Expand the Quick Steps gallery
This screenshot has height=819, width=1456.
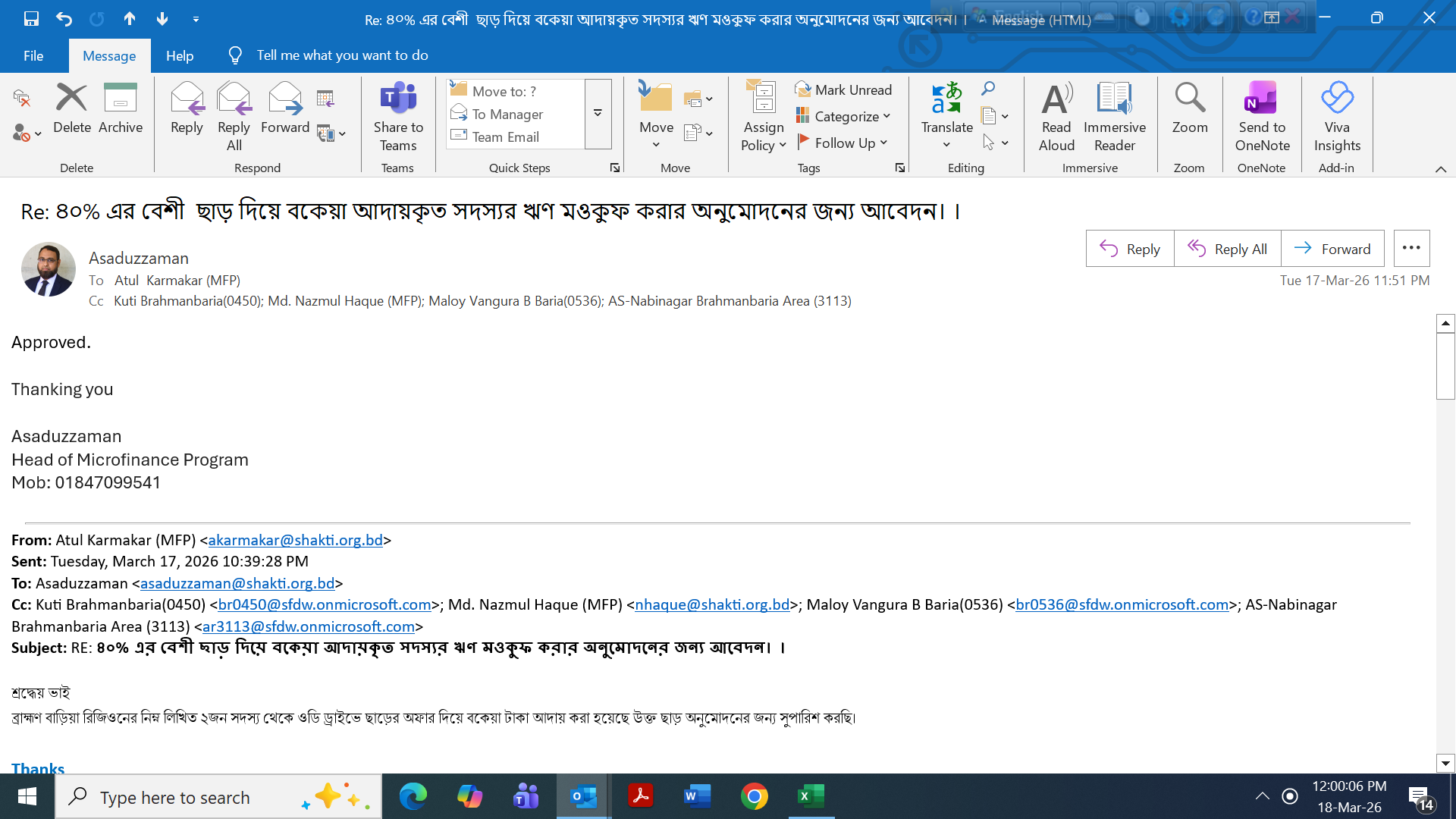pos(598,114)
